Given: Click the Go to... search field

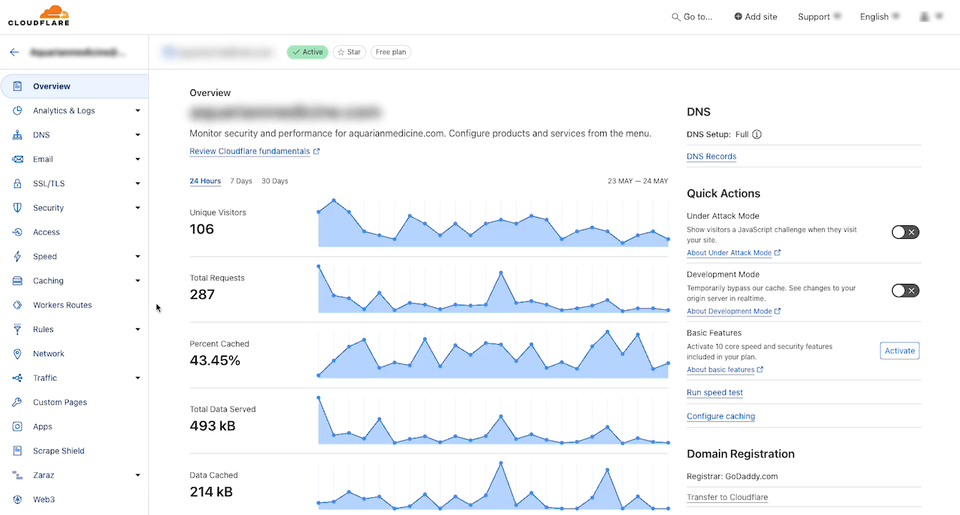Looking at the screenshot, I should tap(692, 17).
